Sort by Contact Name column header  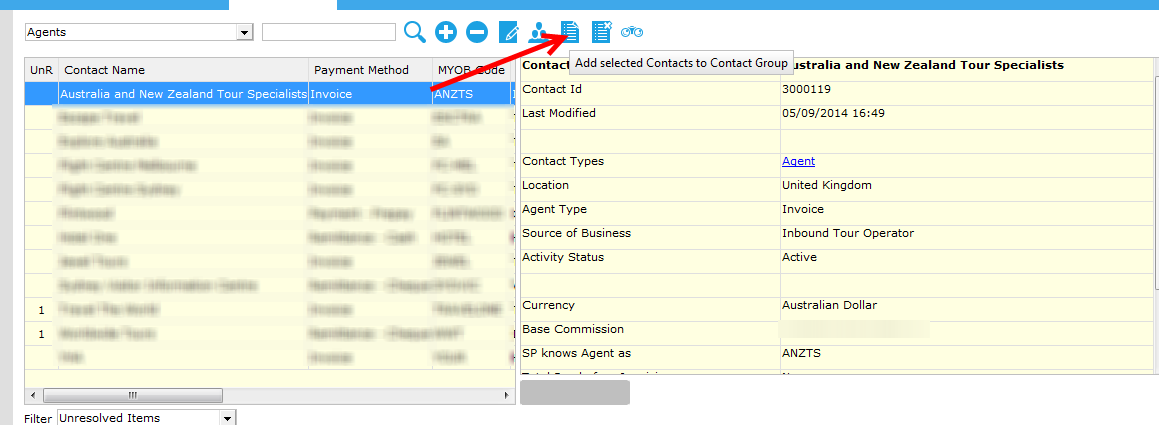(182, 70)
